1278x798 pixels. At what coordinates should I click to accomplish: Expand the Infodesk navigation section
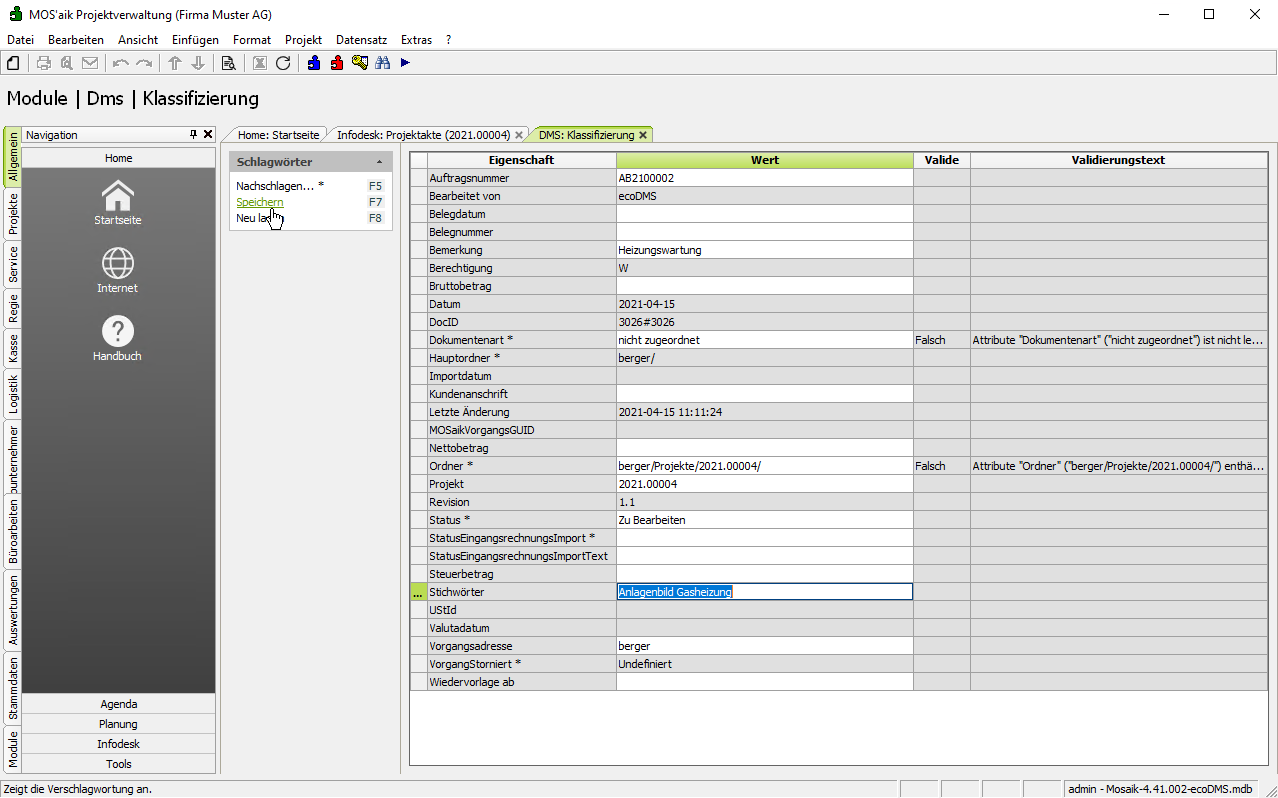click(x=118, y=744)
